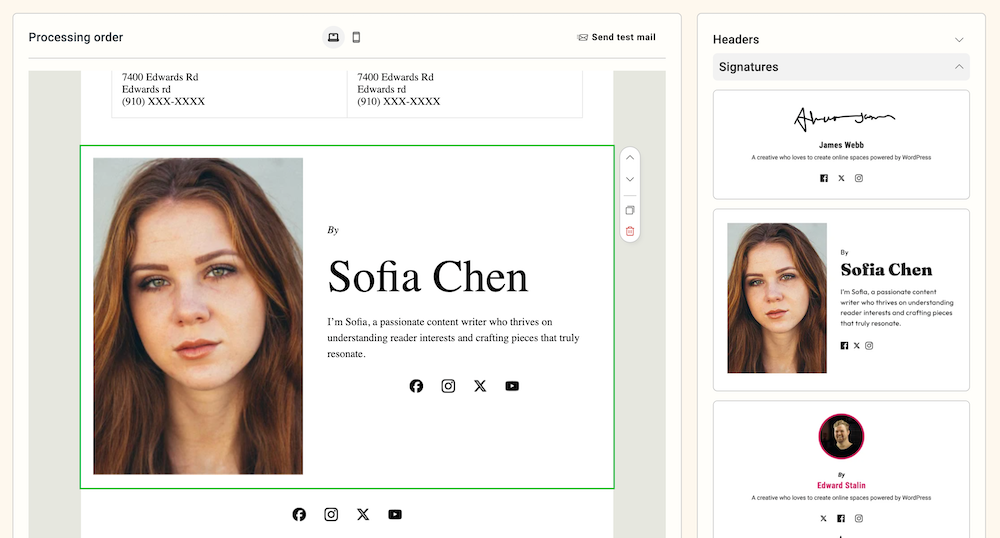Open Facebook icon in Sofia Chen block
The width and height of the screenshot is (1000, 538).
416,386
